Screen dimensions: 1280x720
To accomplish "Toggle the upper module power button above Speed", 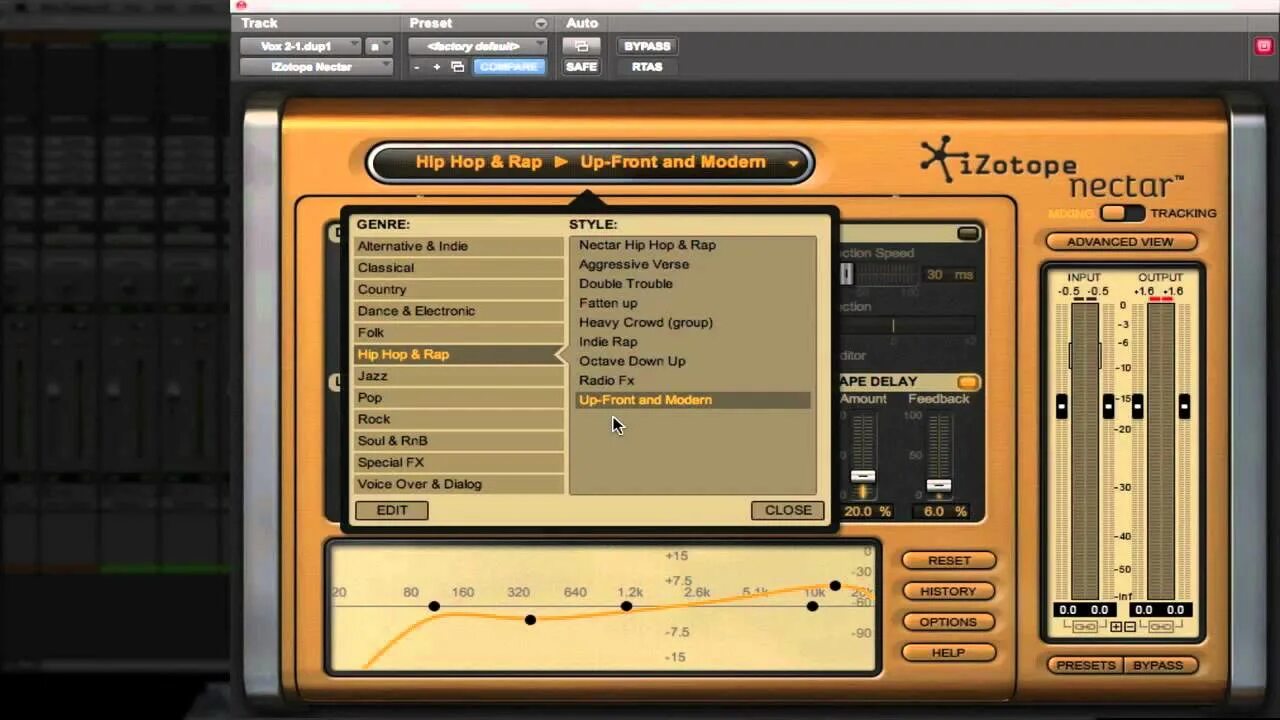I will pos(967,233).
